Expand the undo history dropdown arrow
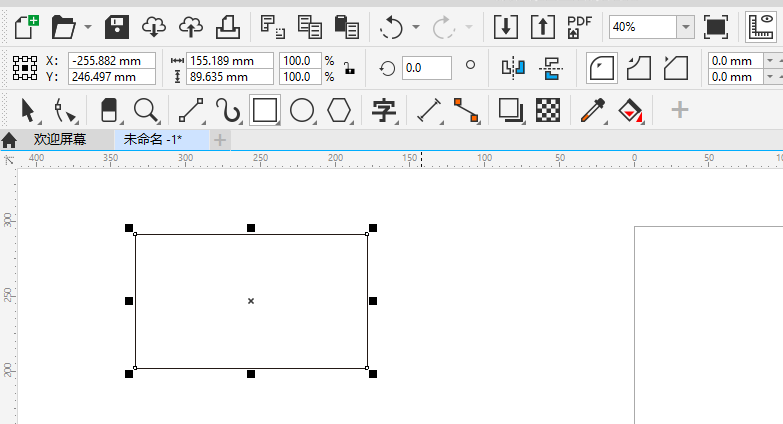The height and width of the screenshot is (424, 783). click(x=414, y=27)
